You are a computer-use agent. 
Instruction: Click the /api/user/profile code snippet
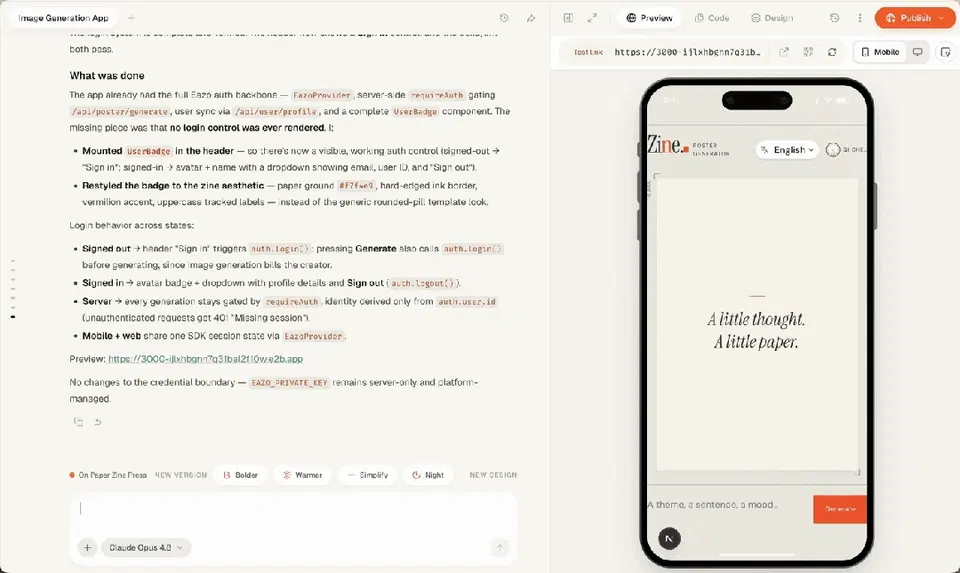276,112
